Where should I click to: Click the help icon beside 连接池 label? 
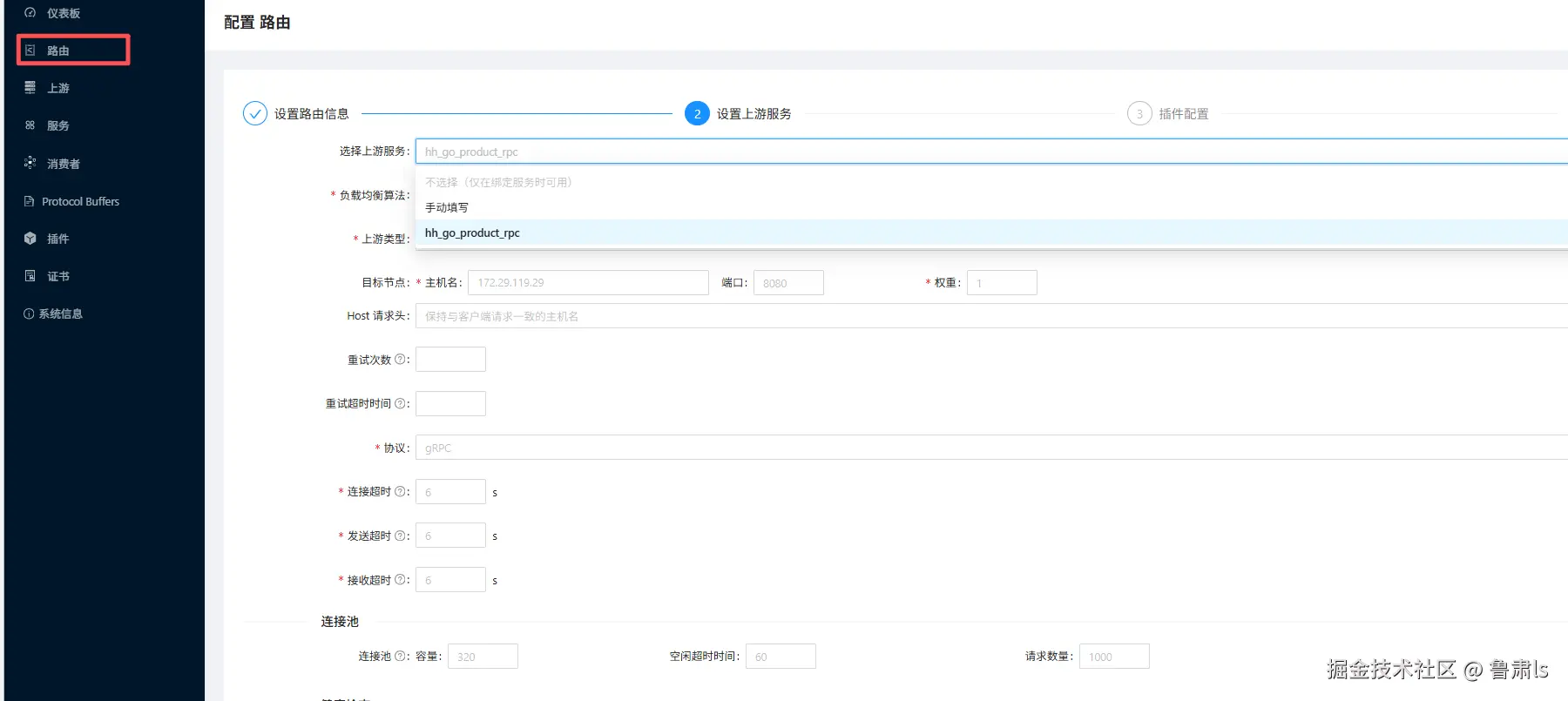[400, 657]
